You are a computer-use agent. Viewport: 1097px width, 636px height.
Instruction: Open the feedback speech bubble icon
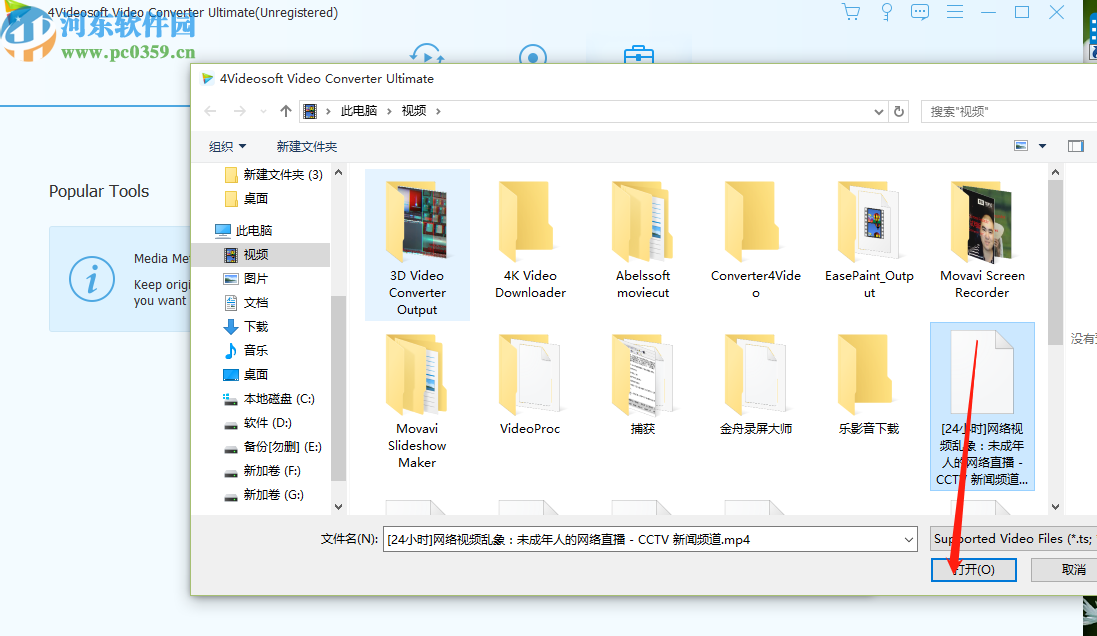(920, 12)
